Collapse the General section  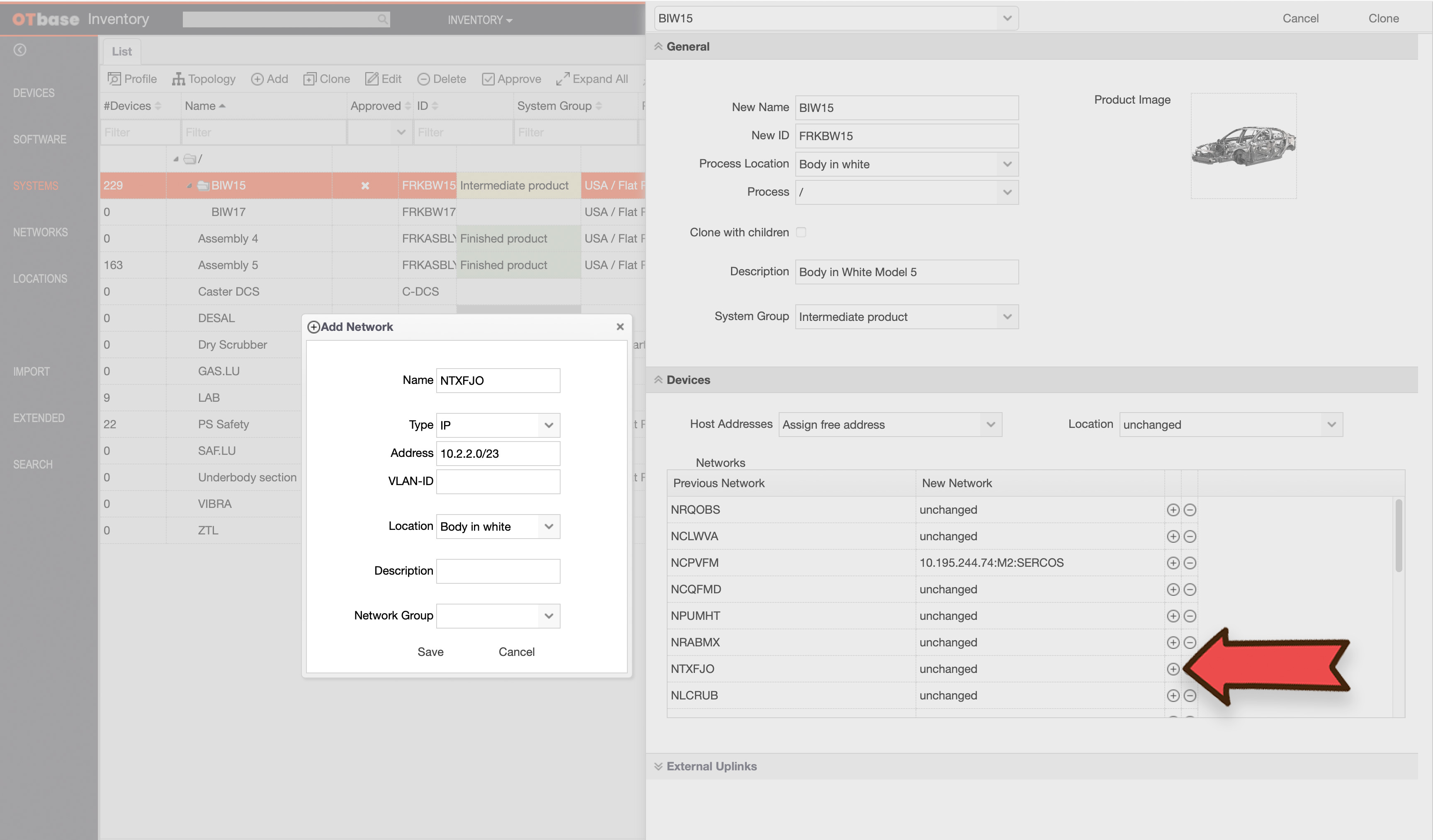(658, 46)
